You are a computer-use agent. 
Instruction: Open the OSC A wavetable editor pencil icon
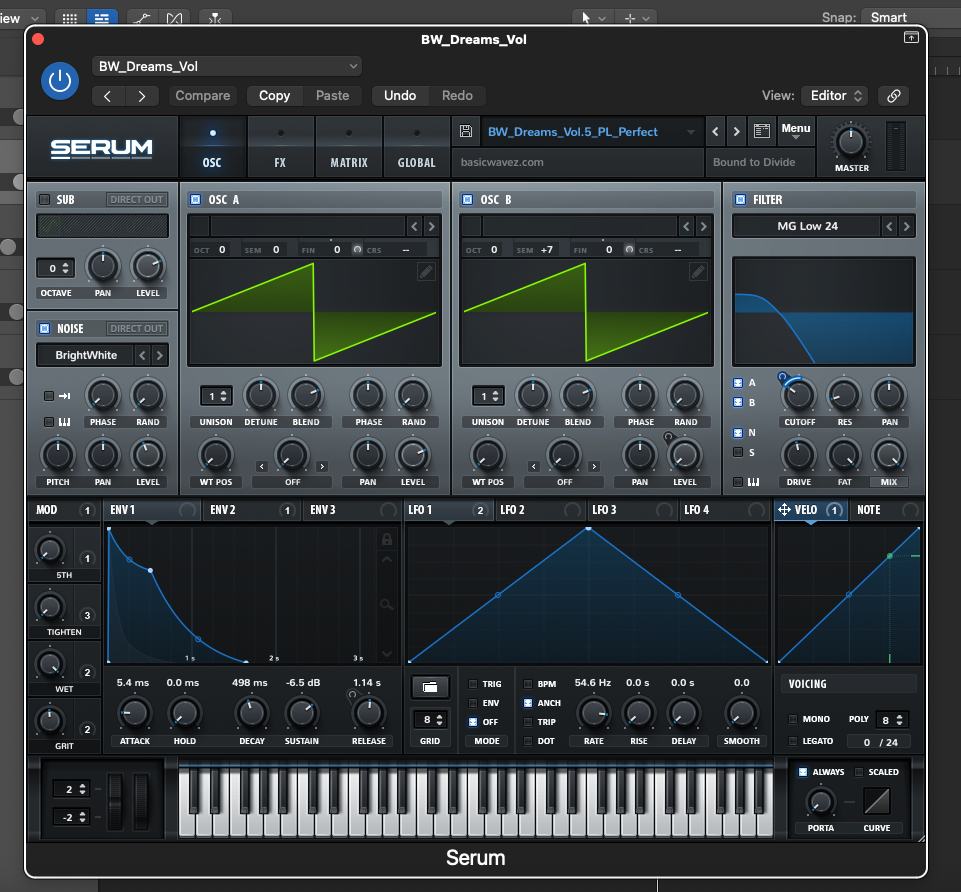tap(425, 271)
